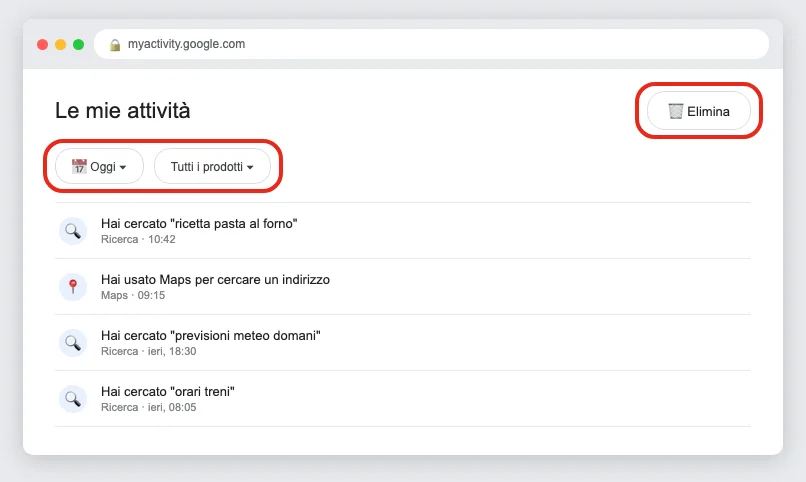This screenshot has height=482, width=806.
Task: Open activity Hai cercato "previsioni meteo domani"
Action: click(x=403, y=343)
